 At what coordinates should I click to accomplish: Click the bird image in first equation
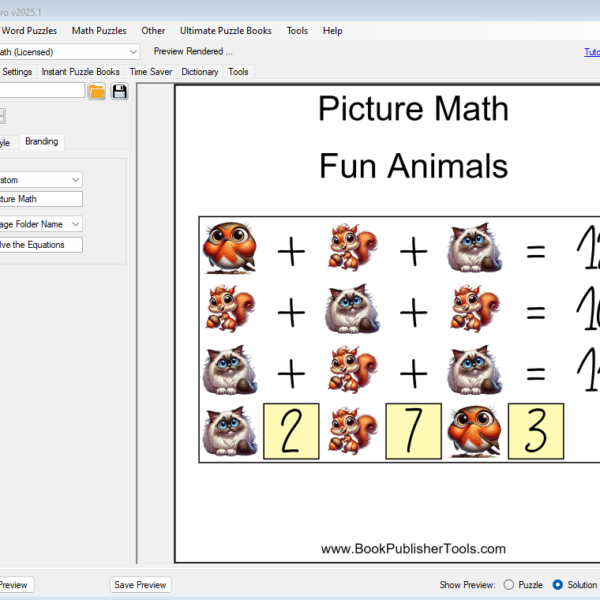(230, 249)
